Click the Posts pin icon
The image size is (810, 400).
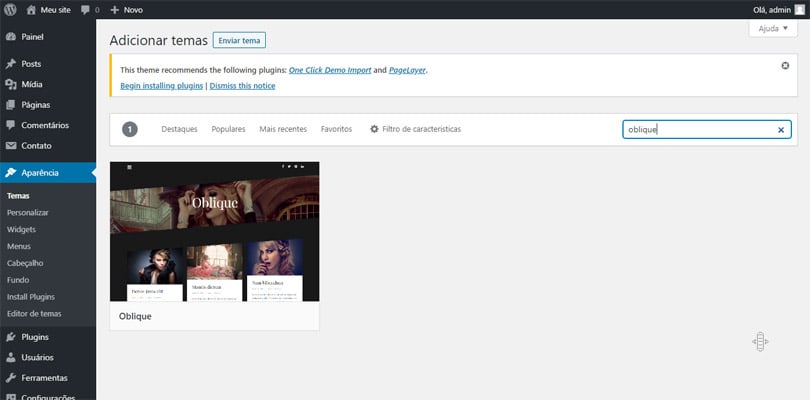click(x=10, y=64)
